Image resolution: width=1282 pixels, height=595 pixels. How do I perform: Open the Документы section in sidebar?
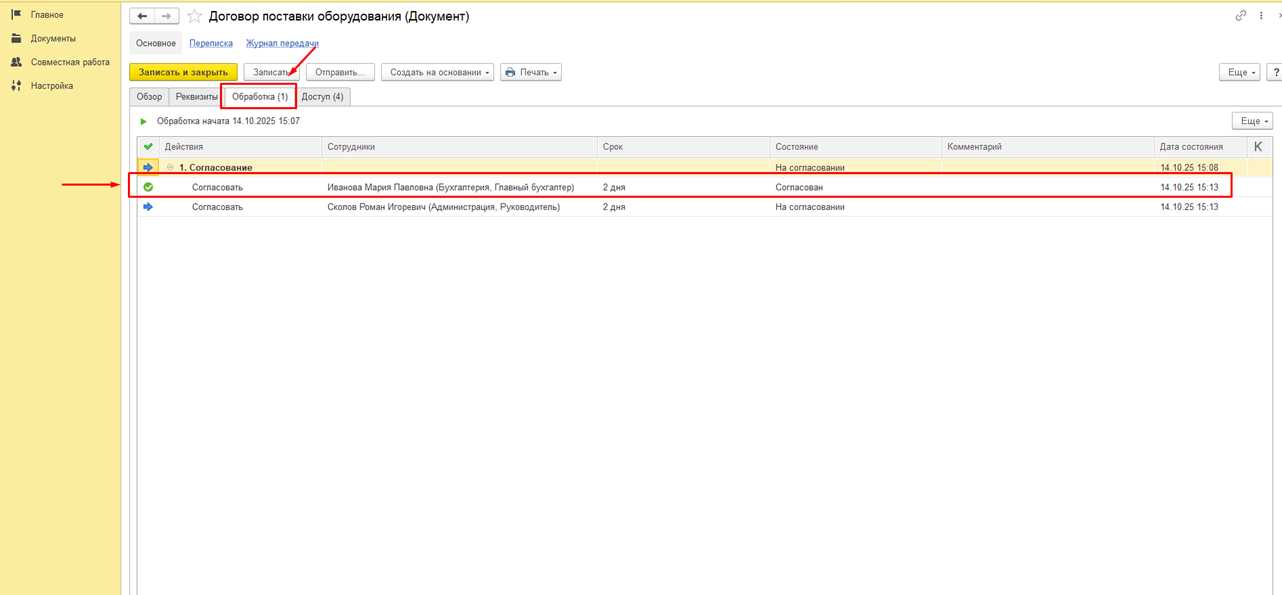[x=53, y=38]
